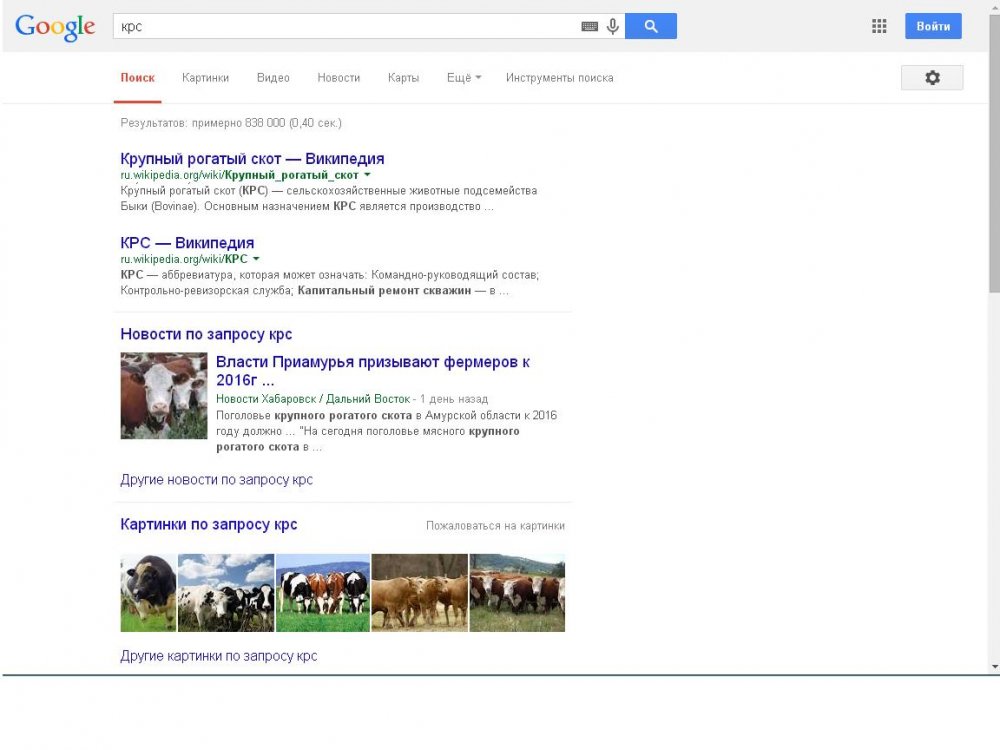Screen dimensions: 1000x750
Task: Expand the Ещё dropdown menu
Action: (x=464, y=78)
